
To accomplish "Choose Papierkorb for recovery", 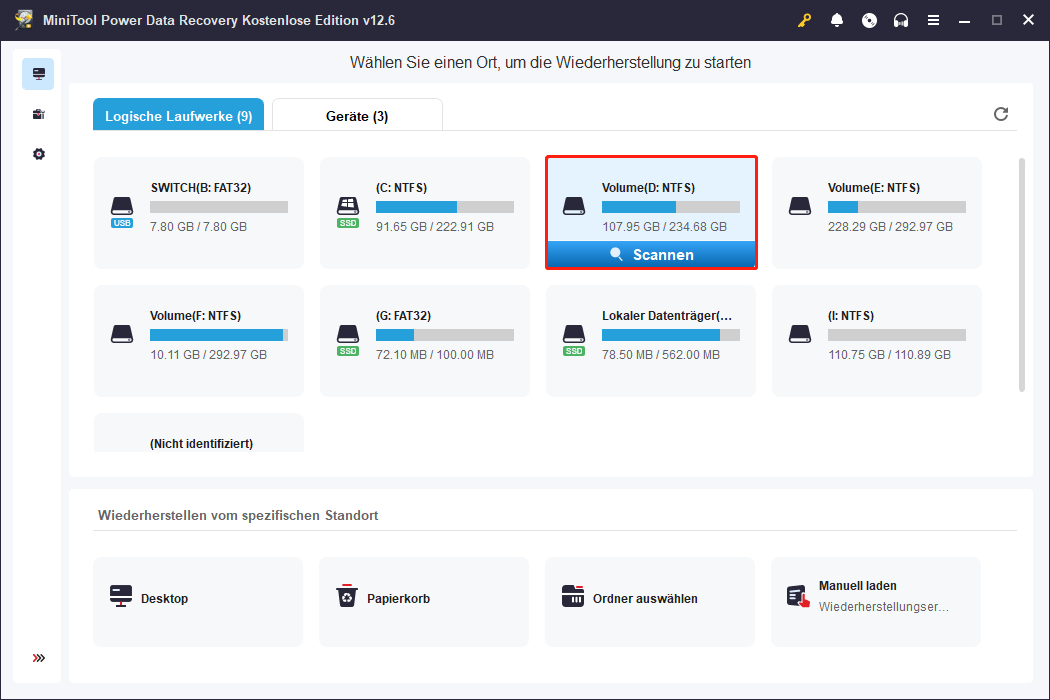I will coord(424,600).
